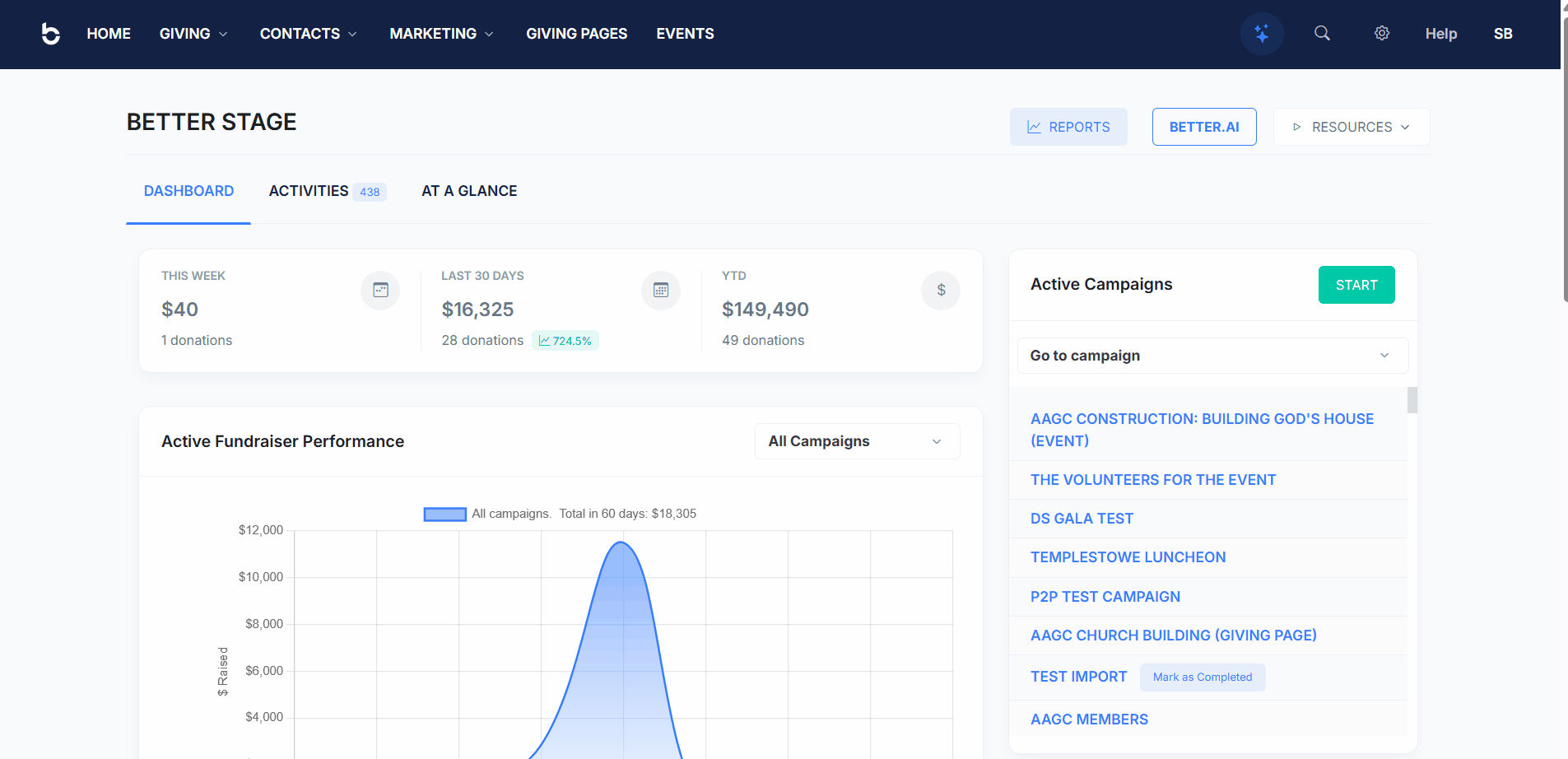Click the $16,325 last 30 days amount
Viewport: 1568px width, 759px height.
tap(477, 310)
